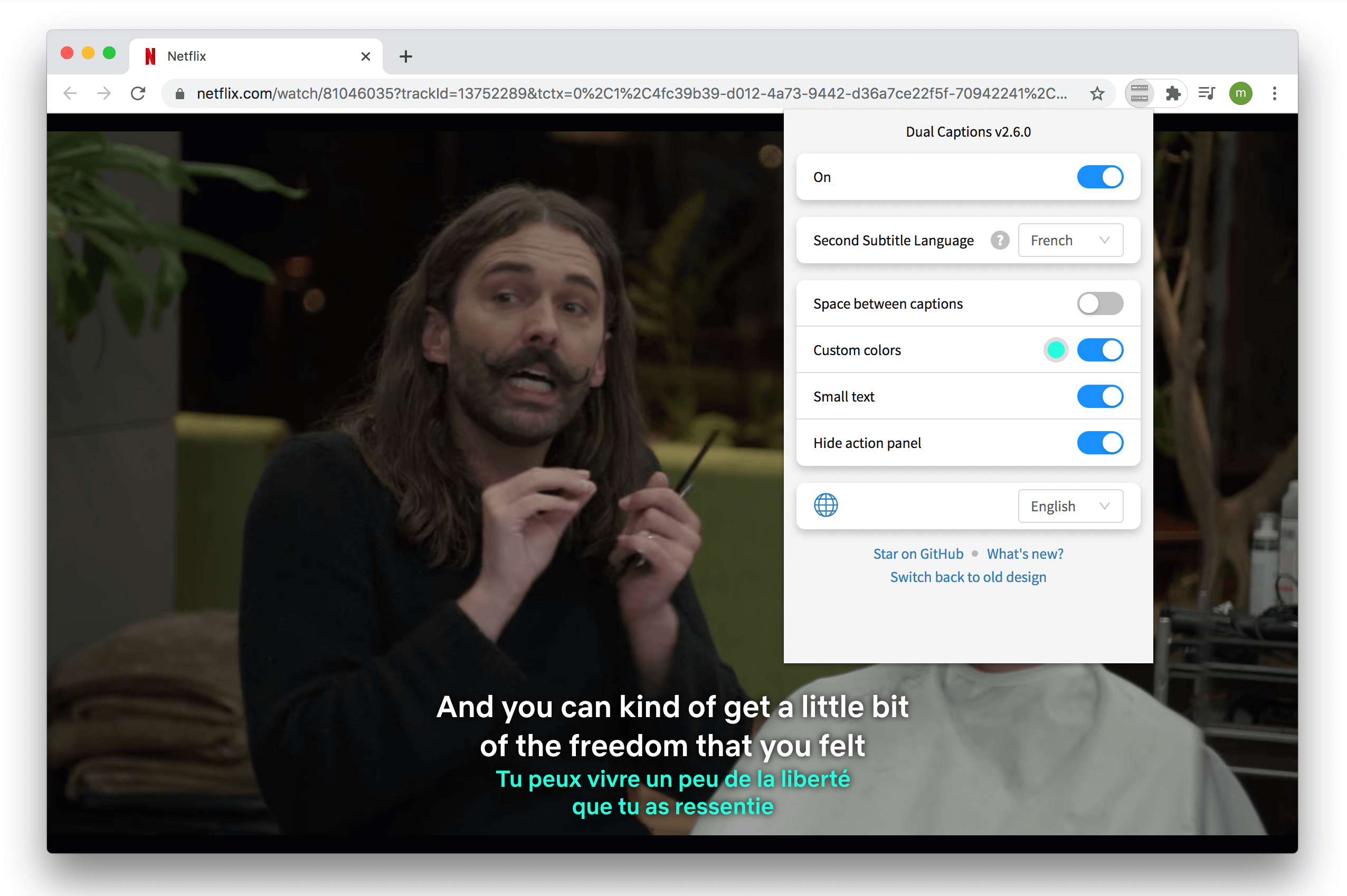Expand the interface language English dropdown
Viewport: 1347px width, 896px height.
pos(1068,505)
